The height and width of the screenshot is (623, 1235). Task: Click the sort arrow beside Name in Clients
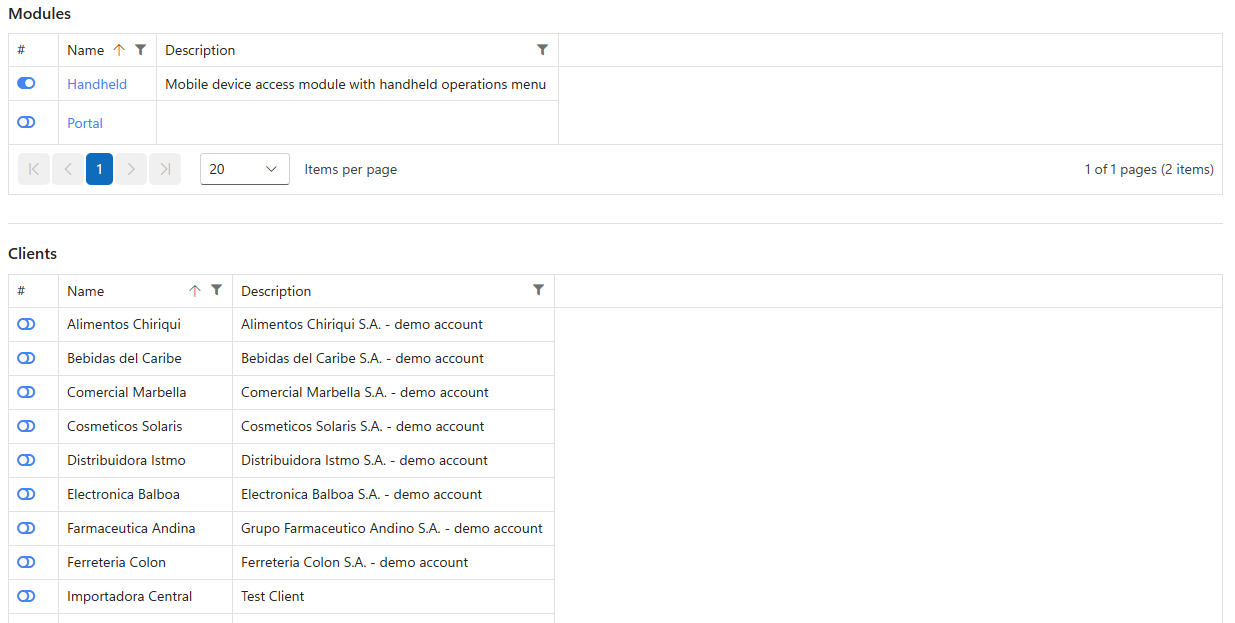(195, 291)
